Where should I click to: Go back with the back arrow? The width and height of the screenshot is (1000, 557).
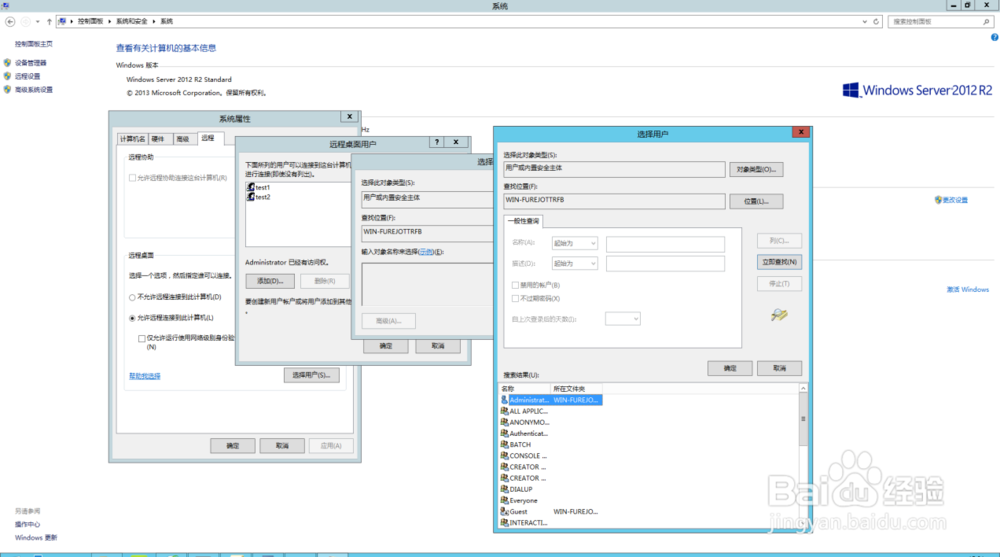pyautogui.click(x=10, y=22)
